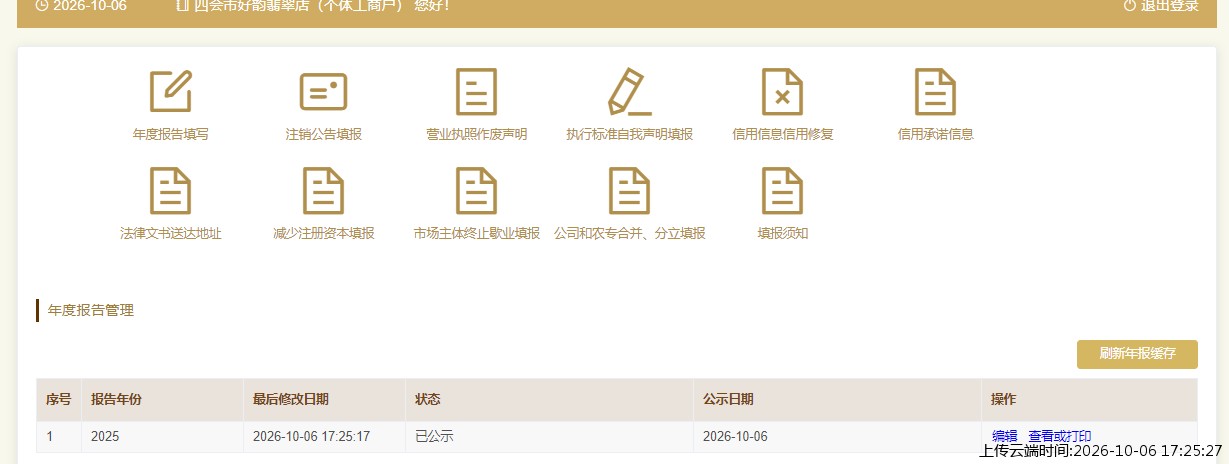The height and width of the screenshot is (464, 1229).
Task: Click the 公司和农专合并、分立填报 label
Action: coord(629,234)
